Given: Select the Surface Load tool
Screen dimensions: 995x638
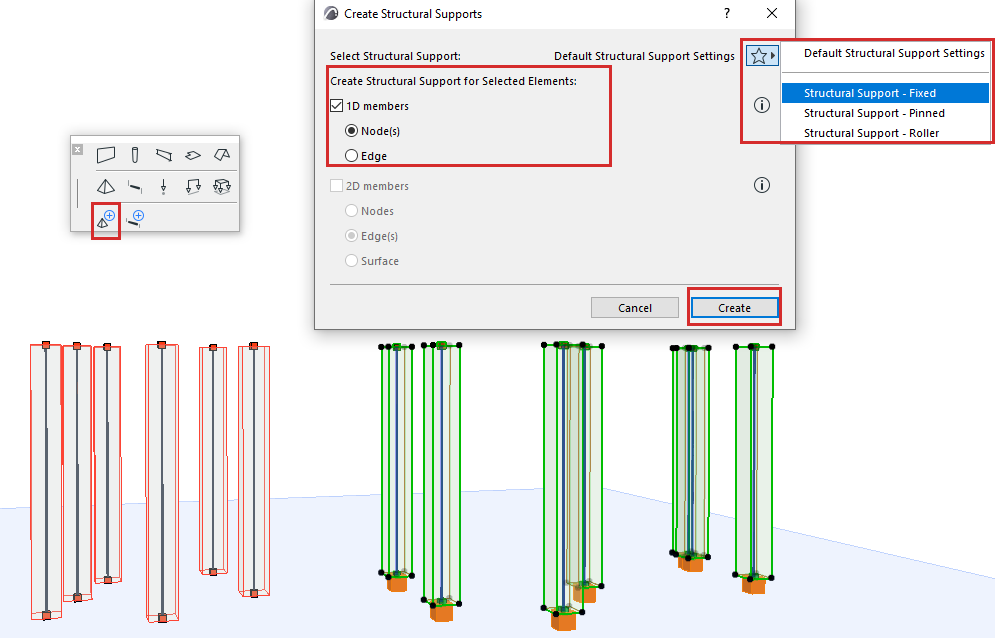Looking at the screenshot, I should coord(221,187).
